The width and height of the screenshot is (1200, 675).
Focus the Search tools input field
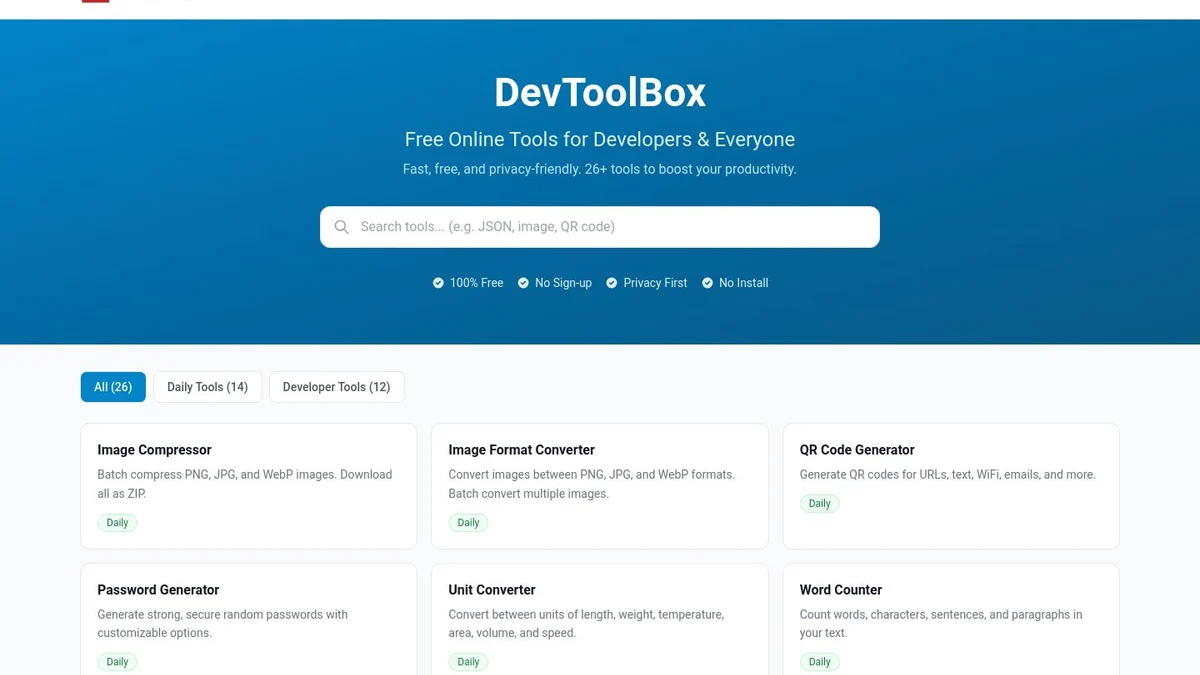tap(600, 227)
